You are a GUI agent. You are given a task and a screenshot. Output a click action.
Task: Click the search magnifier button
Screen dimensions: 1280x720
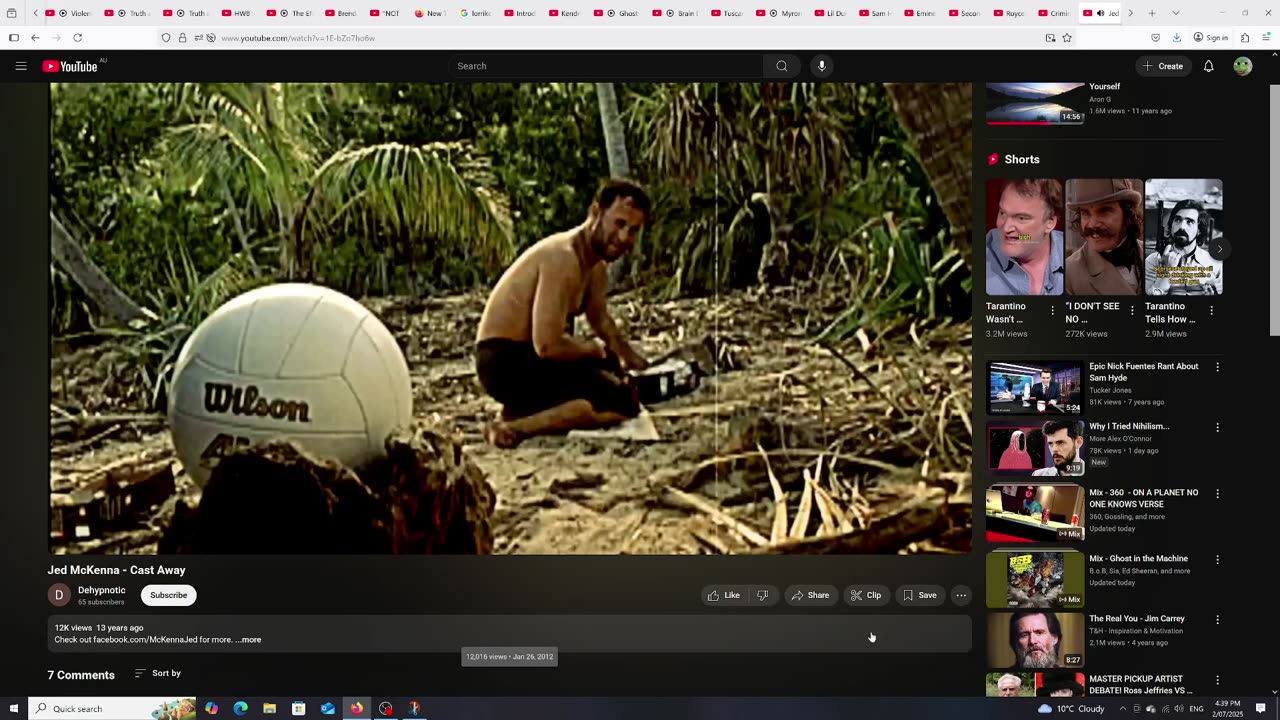click(782, 66)
